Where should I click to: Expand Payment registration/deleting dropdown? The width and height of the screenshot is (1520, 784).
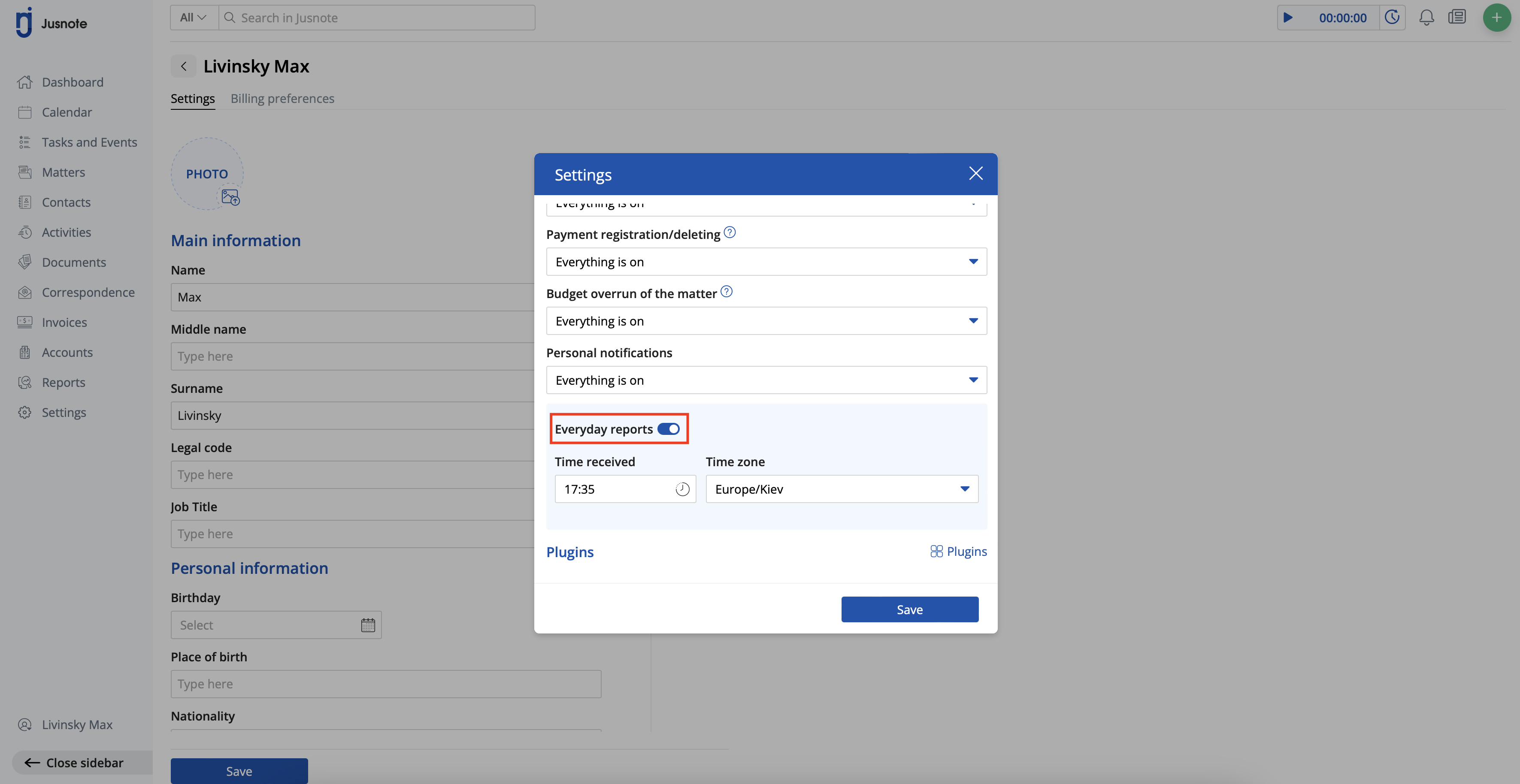tap(766, 261)
